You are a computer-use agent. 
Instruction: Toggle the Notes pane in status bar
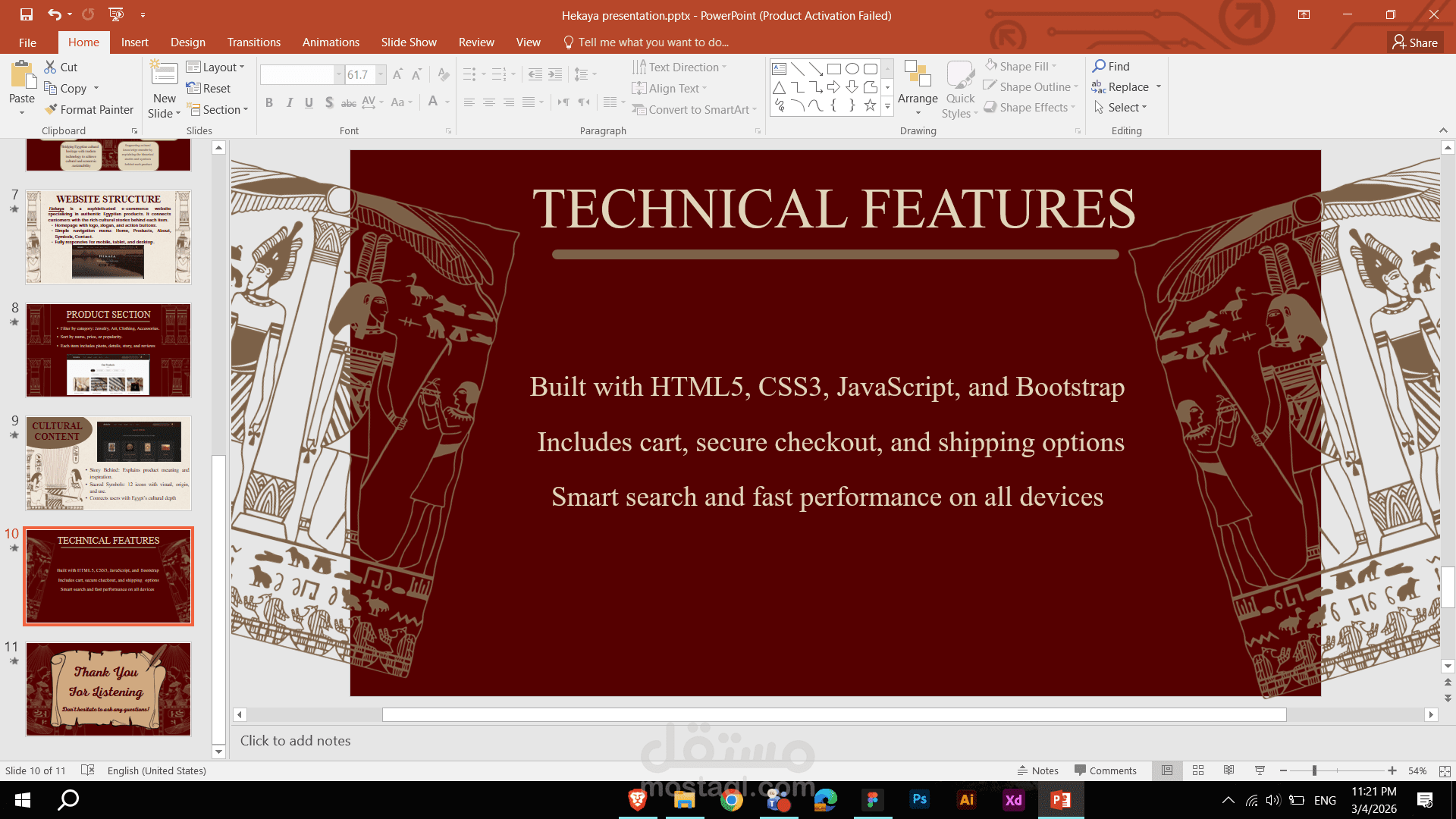(1038, 770)
